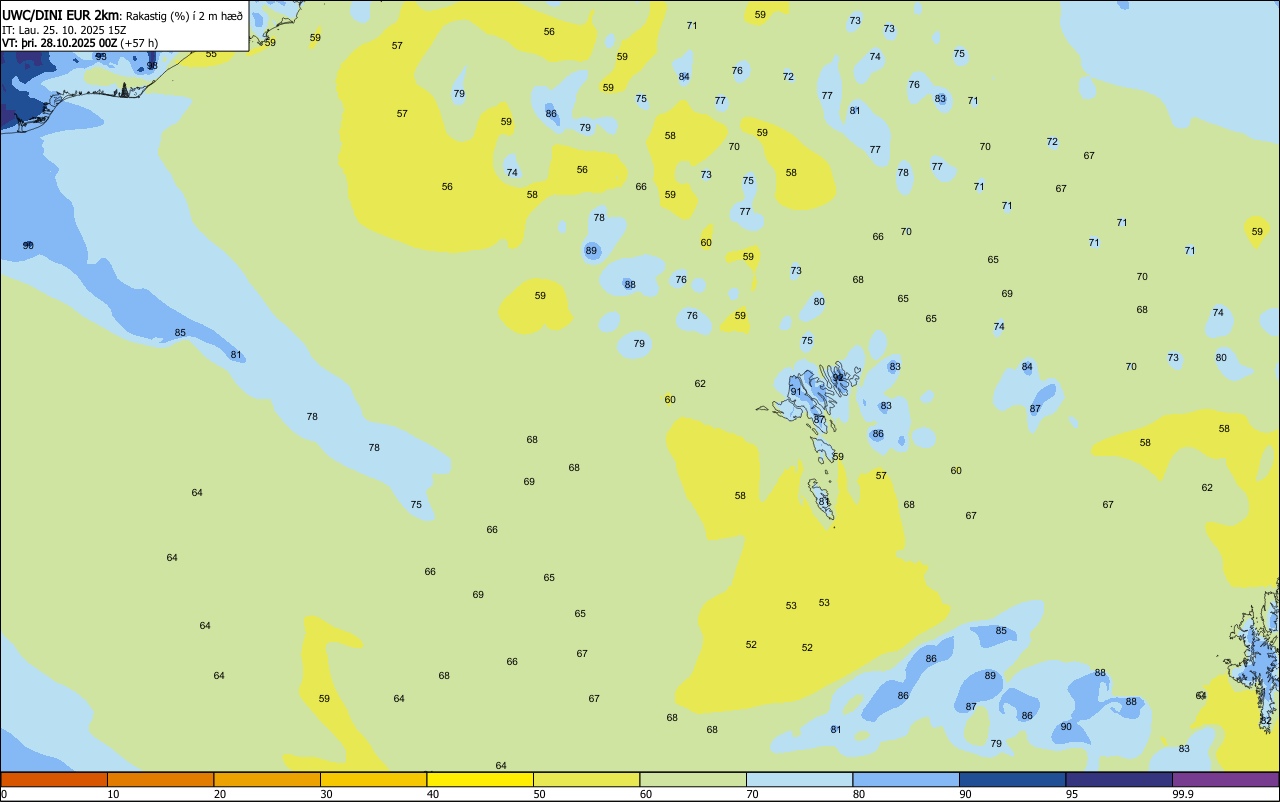The height and width of the screenshot is (802, 1280).
Task: Click the dark orange 0–10 legend swatch
Action: pyautogui.click(x=54, y=779)
